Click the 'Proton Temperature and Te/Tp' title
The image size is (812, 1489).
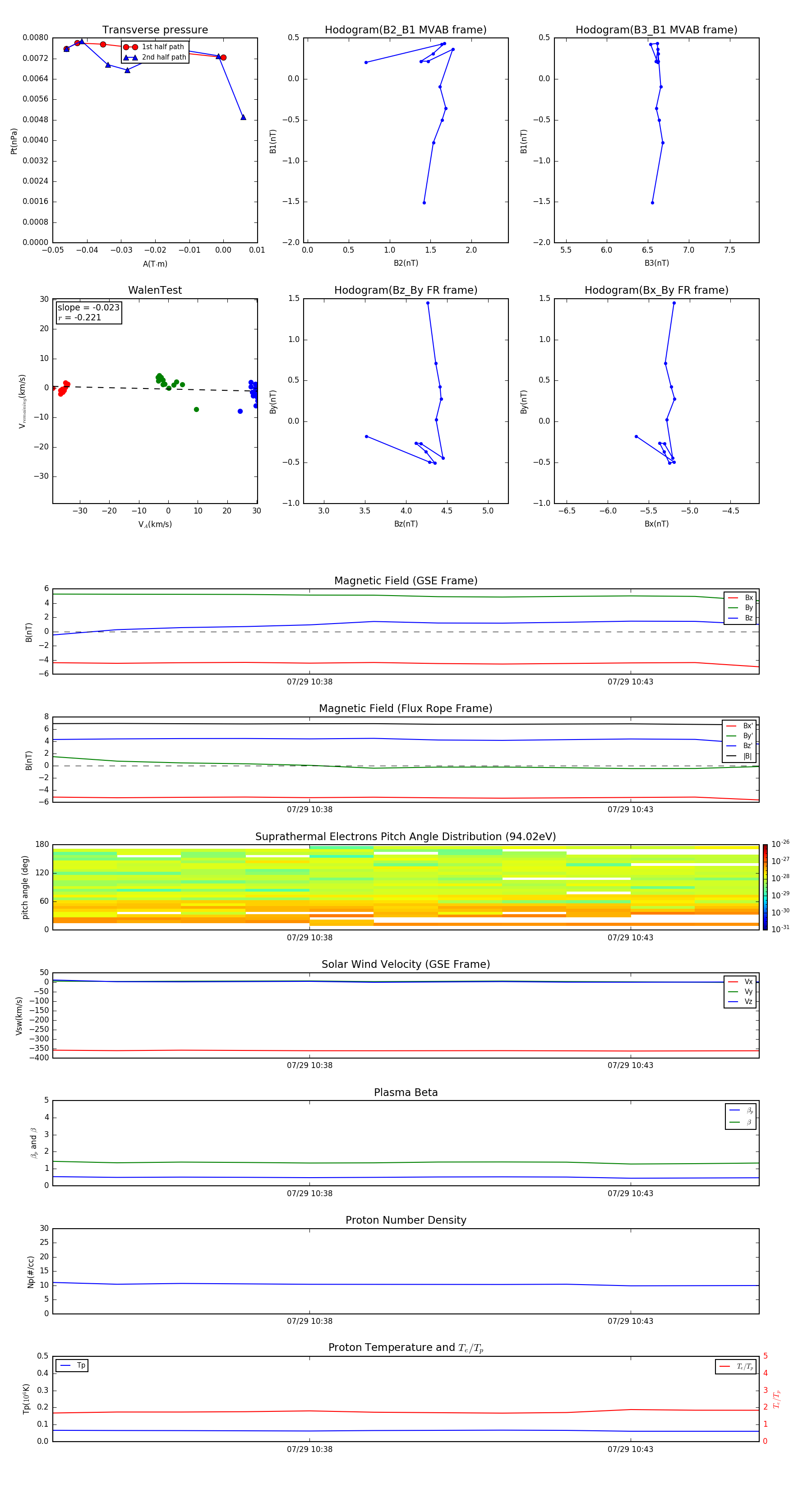pos(406,1348)
